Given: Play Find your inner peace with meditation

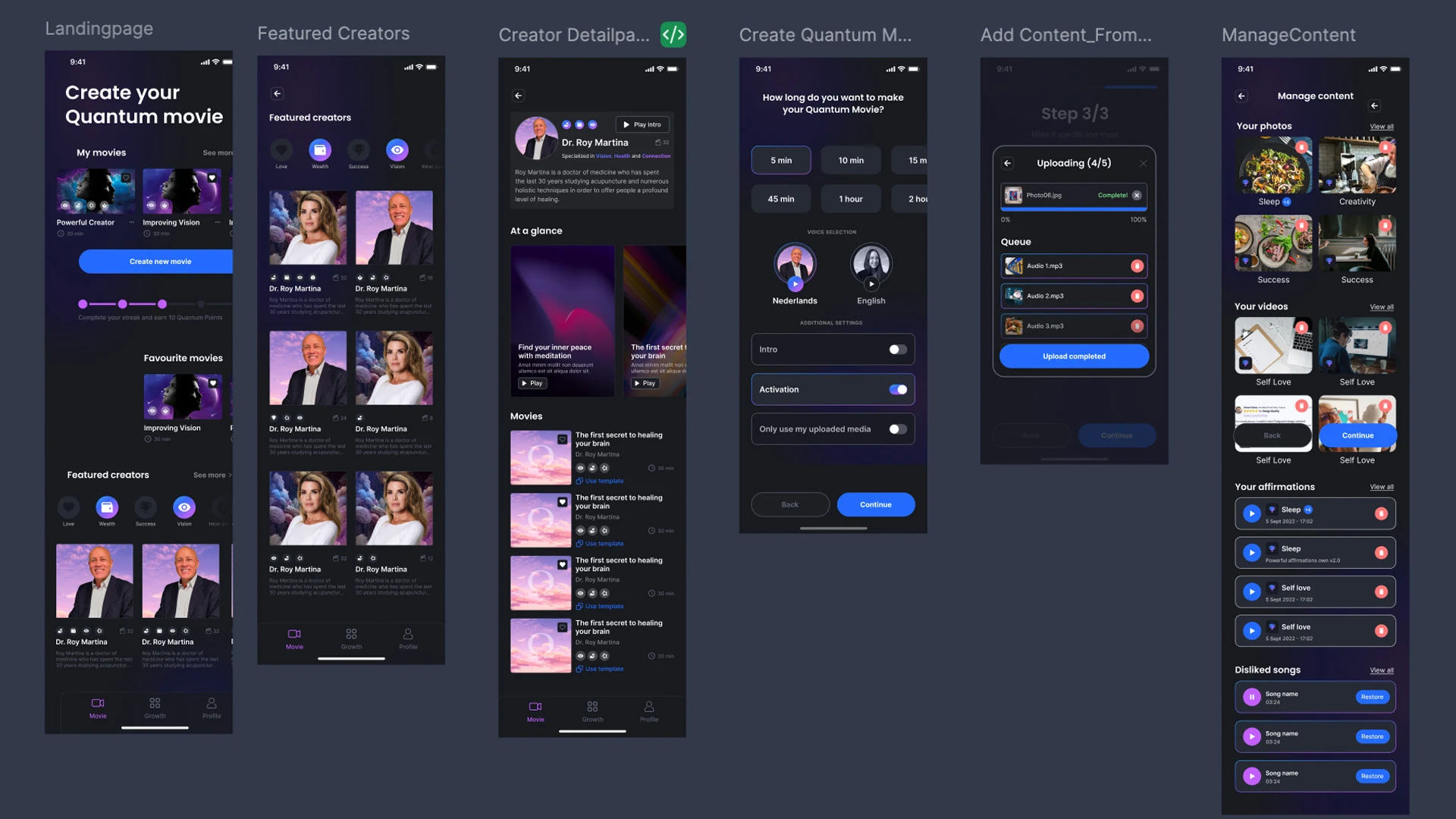Looking at the screenshot, I should point(532,384).
